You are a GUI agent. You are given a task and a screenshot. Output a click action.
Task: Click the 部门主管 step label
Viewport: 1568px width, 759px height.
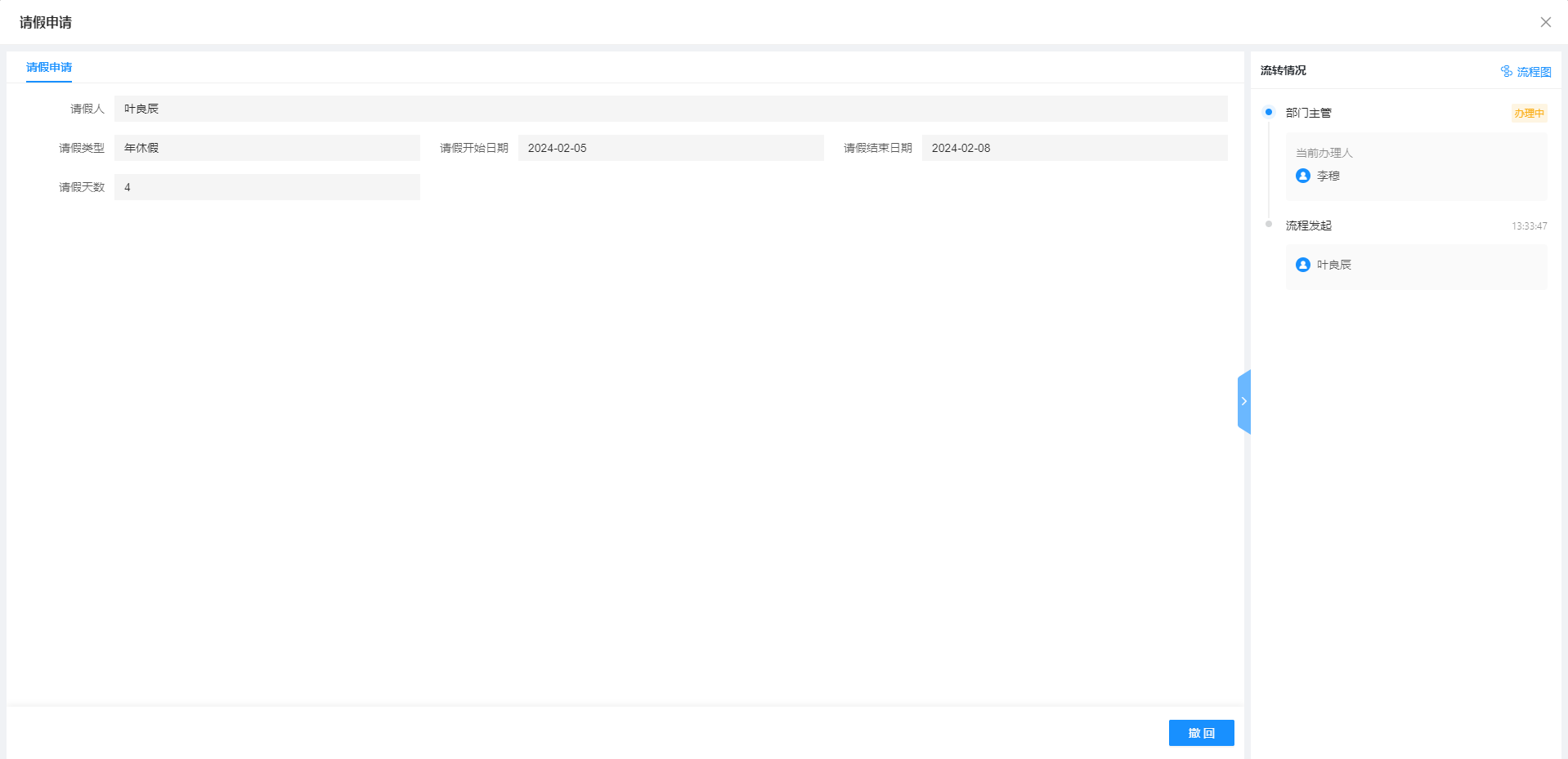1308,113
